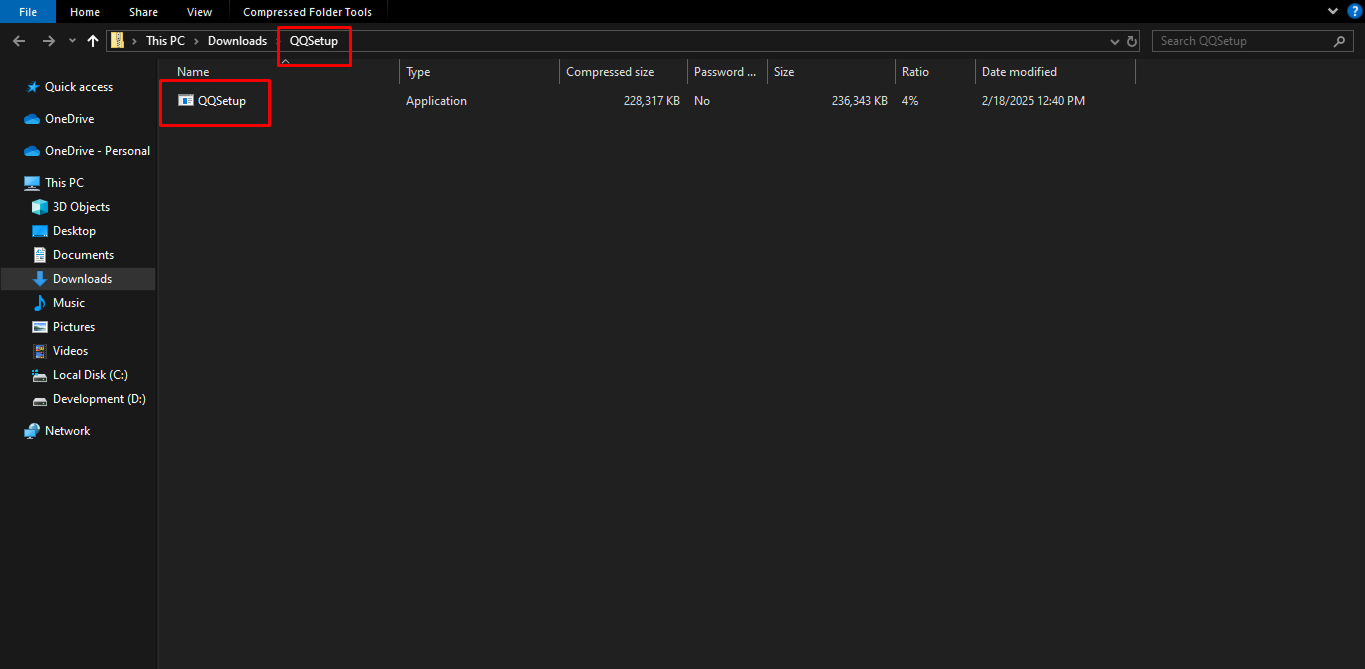
Task: Go back with the left arrow
Action: pos(19,41)
